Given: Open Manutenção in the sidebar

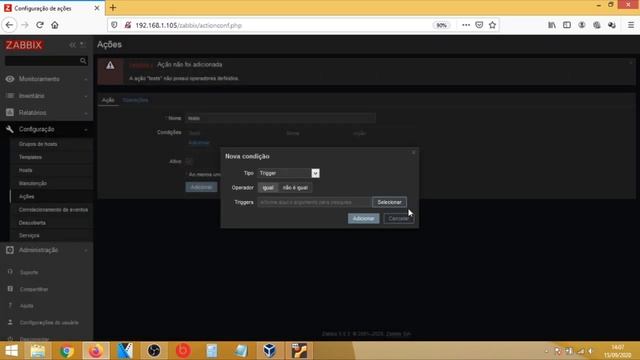Looking at the screenshot, I should pos(33,183).
